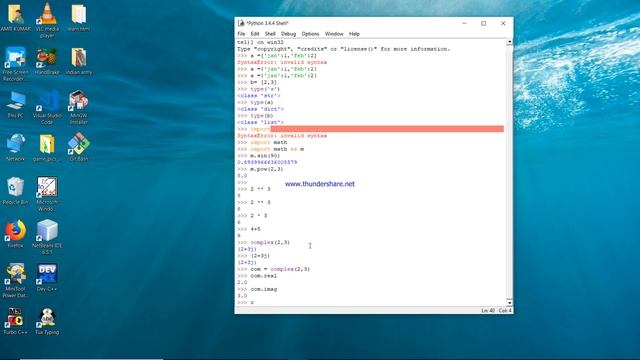Select the Git Bash desktop shortcut
The image size is (640, 360).
[x=79, y=148]
